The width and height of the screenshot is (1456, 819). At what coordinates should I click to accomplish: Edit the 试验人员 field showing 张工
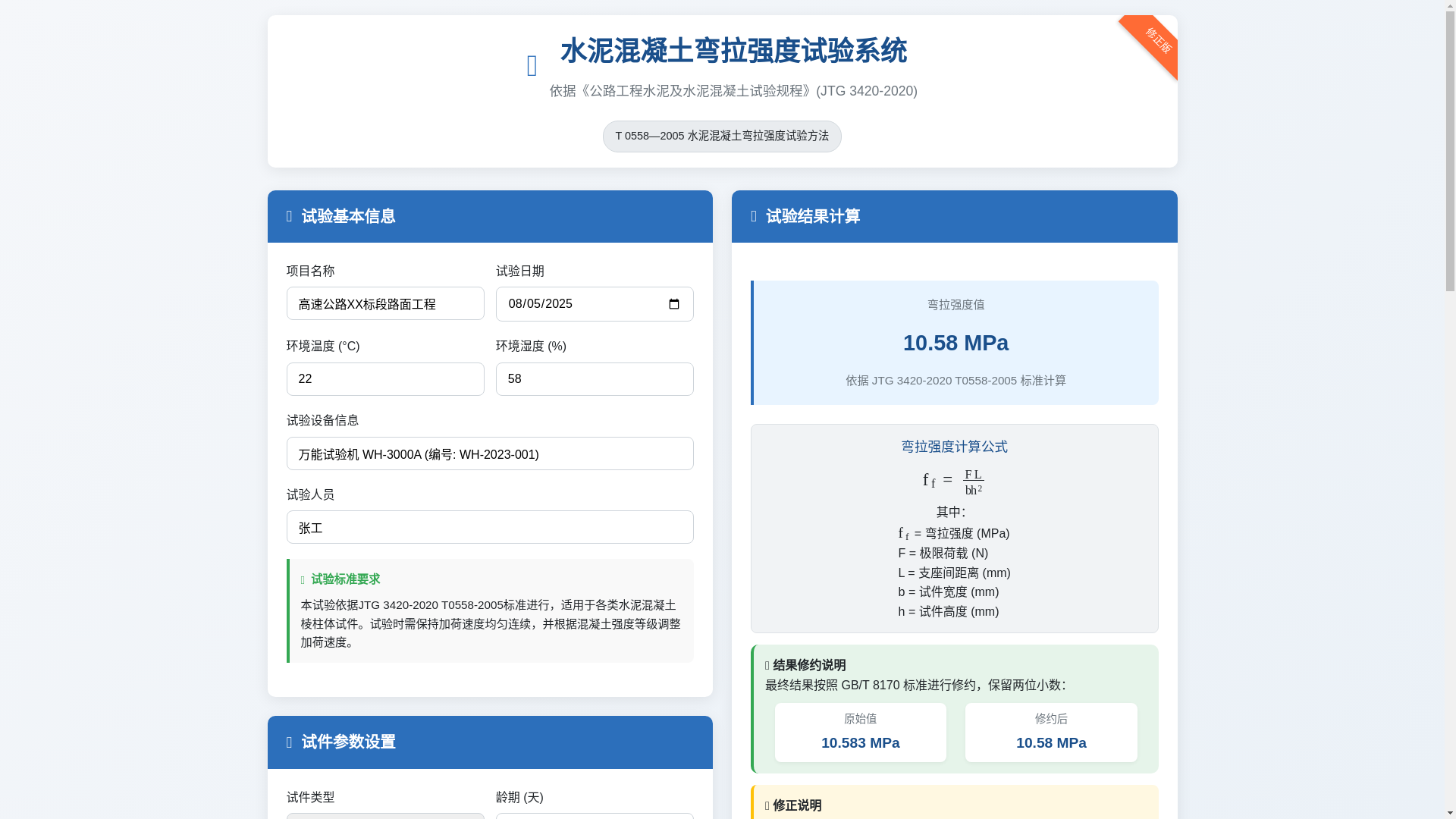tap(490, 527)
